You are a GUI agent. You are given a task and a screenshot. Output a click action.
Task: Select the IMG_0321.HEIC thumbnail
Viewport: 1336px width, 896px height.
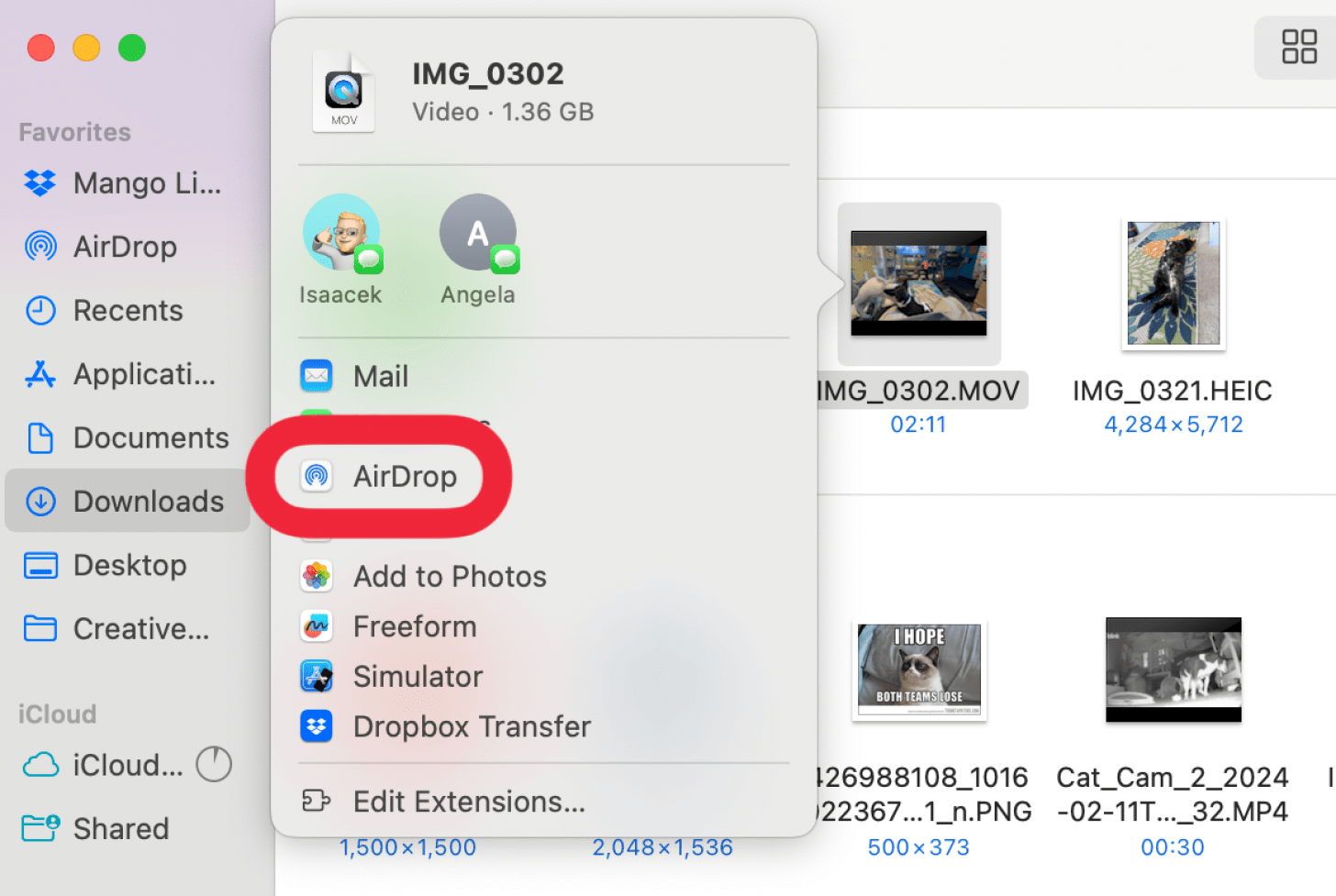pyautogui.click(x=1173, y=283)
